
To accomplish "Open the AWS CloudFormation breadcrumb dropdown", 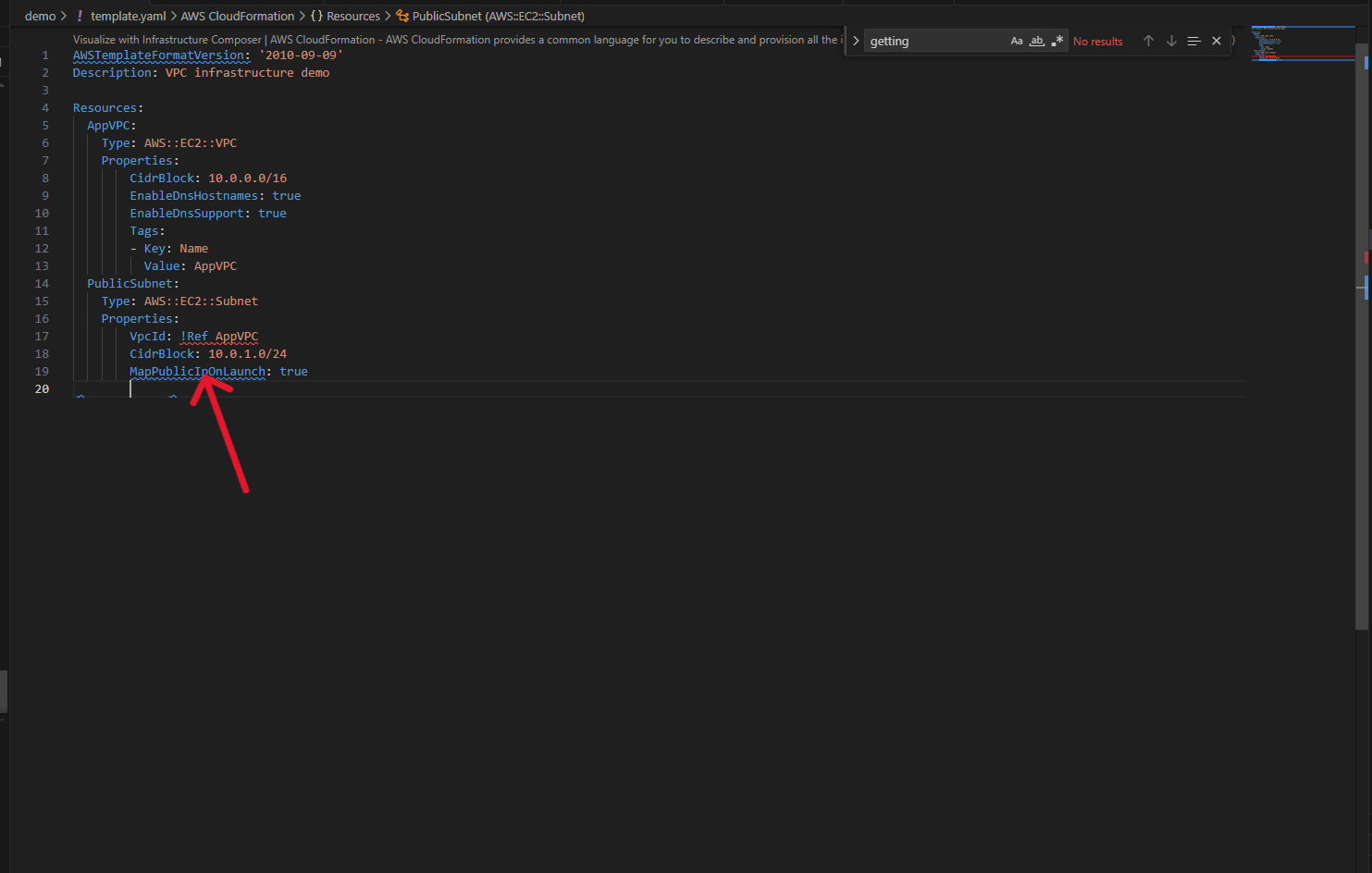I will pyautogui.click(x=238, y=16).
